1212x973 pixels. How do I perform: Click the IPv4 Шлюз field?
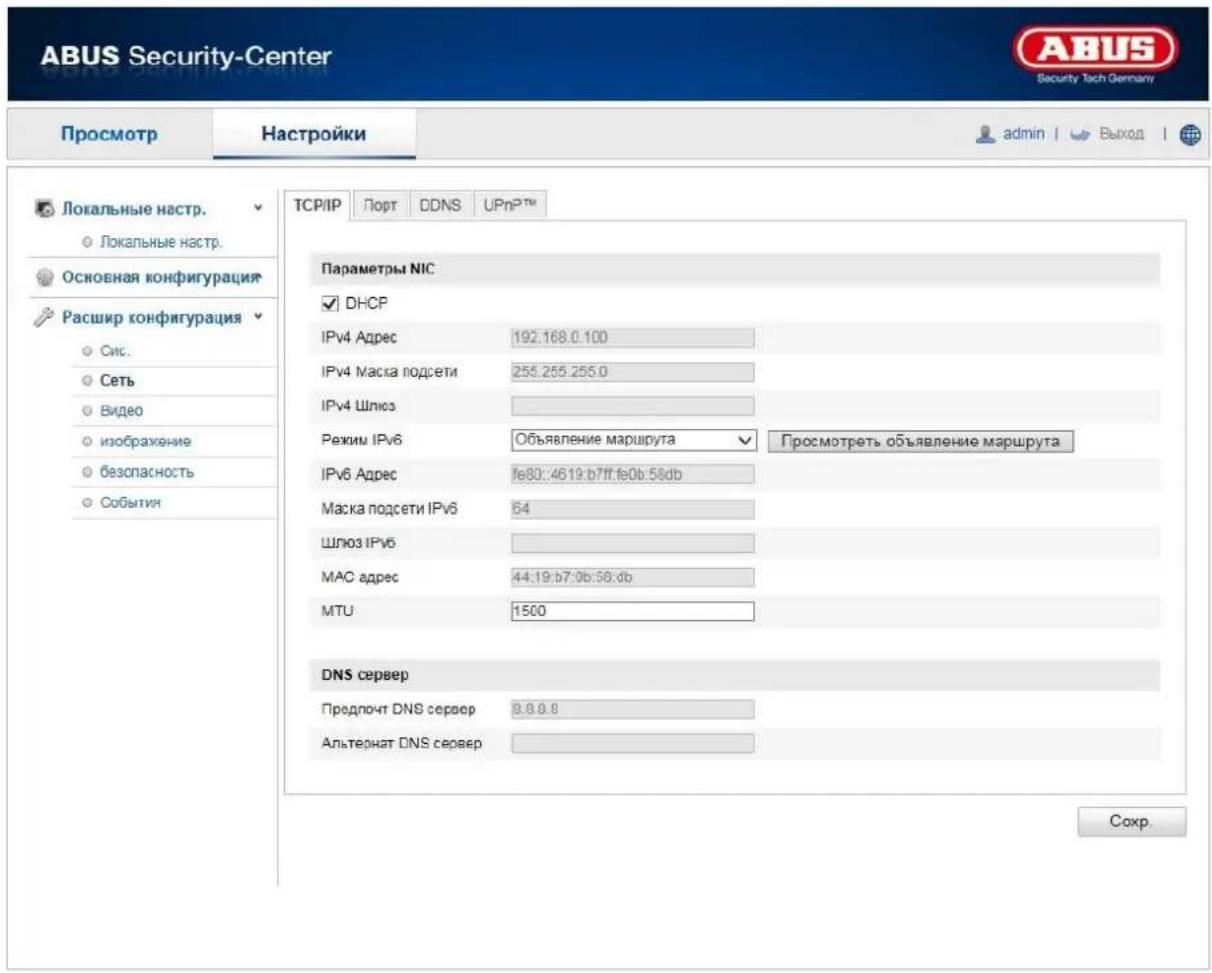pos(632,405)
